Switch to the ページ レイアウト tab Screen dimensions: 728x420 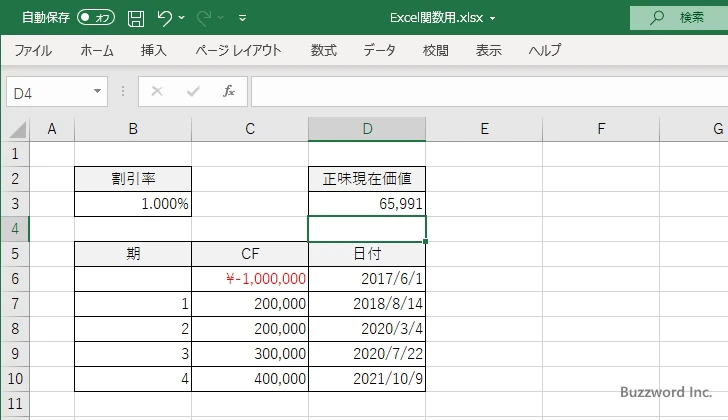(x=238, y=50)
